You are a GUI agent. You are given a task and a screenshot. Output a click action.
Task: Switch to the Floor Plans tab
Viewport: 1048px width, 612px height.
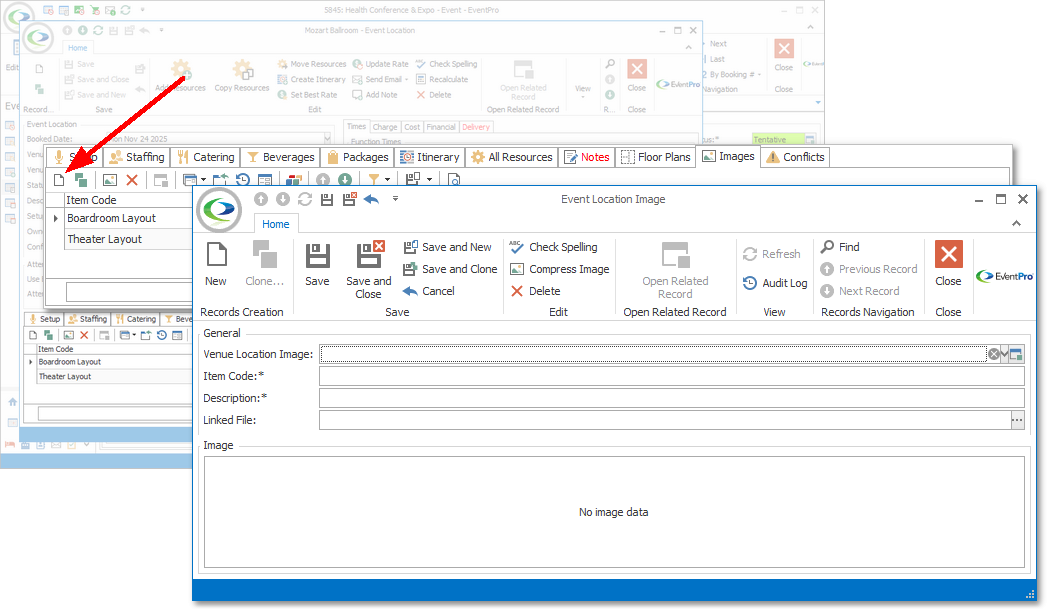pos(656,157)
